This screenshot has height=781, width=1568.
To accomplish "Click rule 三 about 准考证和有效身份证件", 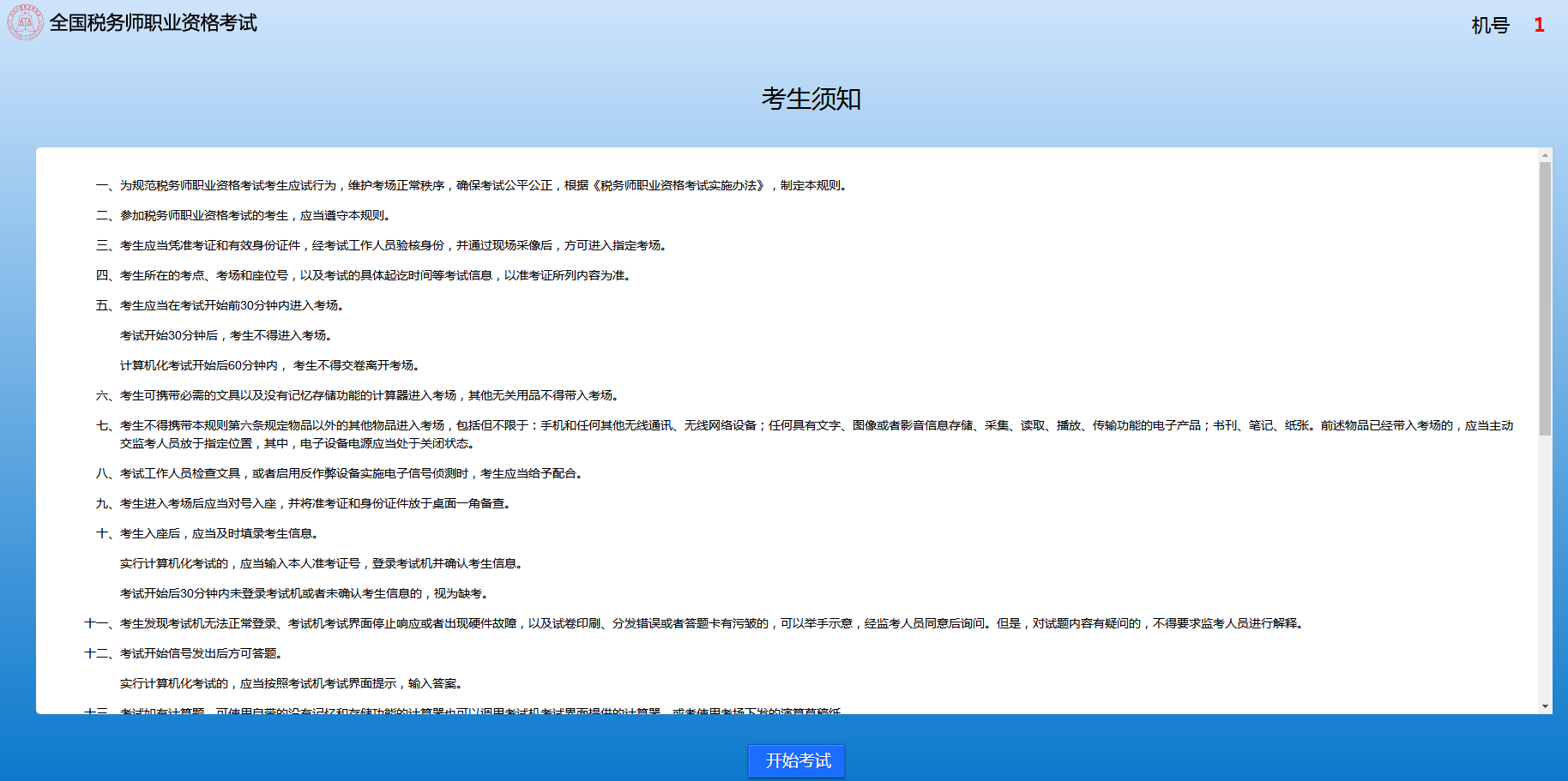I will click(382, 246).
